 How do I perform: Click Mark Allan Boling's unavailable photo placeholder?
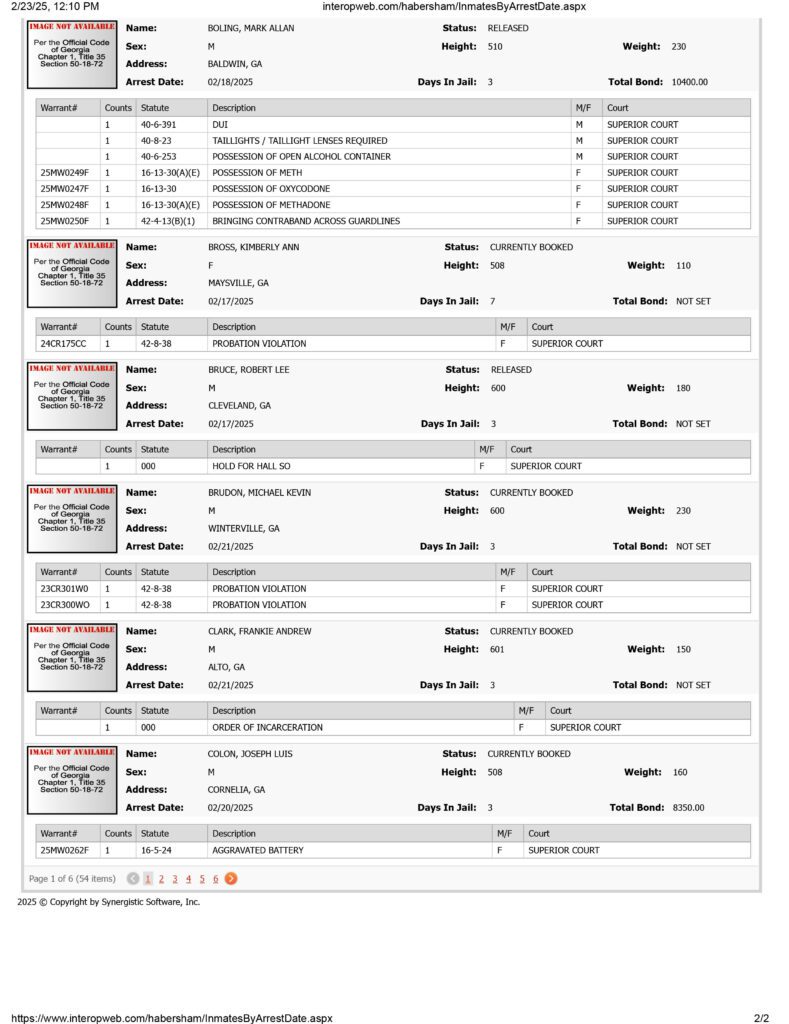[72, 54]
